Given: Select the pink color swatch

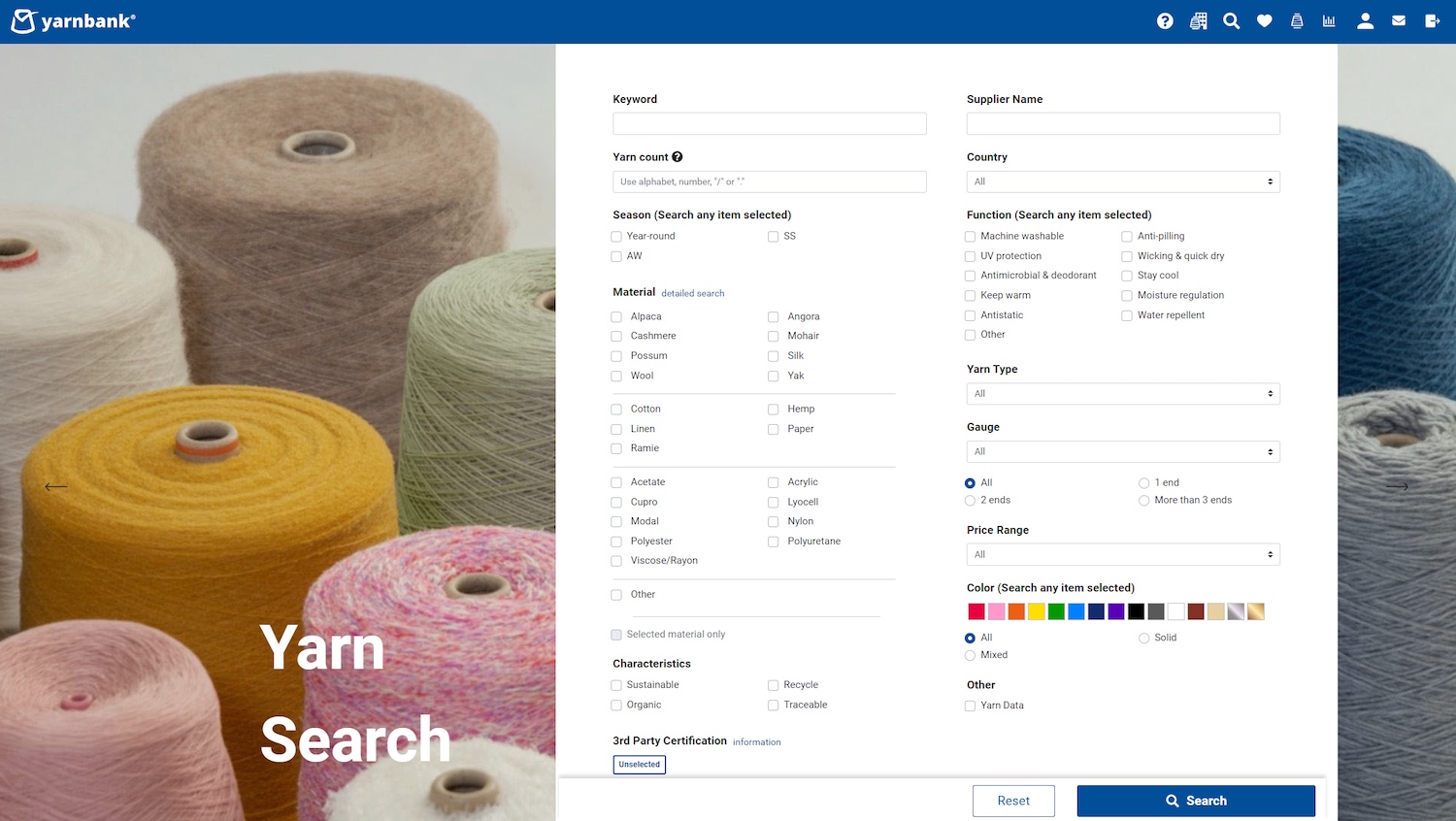Looking at the screenshot, I should click(997, 611).
